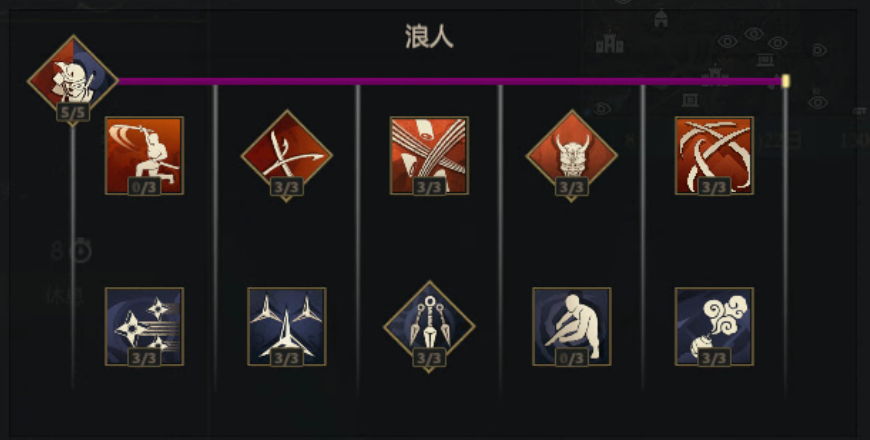The width and height of the screenshot is (870, 440).
Task: Choose the three caltrops skill icon
Action: 287,326
